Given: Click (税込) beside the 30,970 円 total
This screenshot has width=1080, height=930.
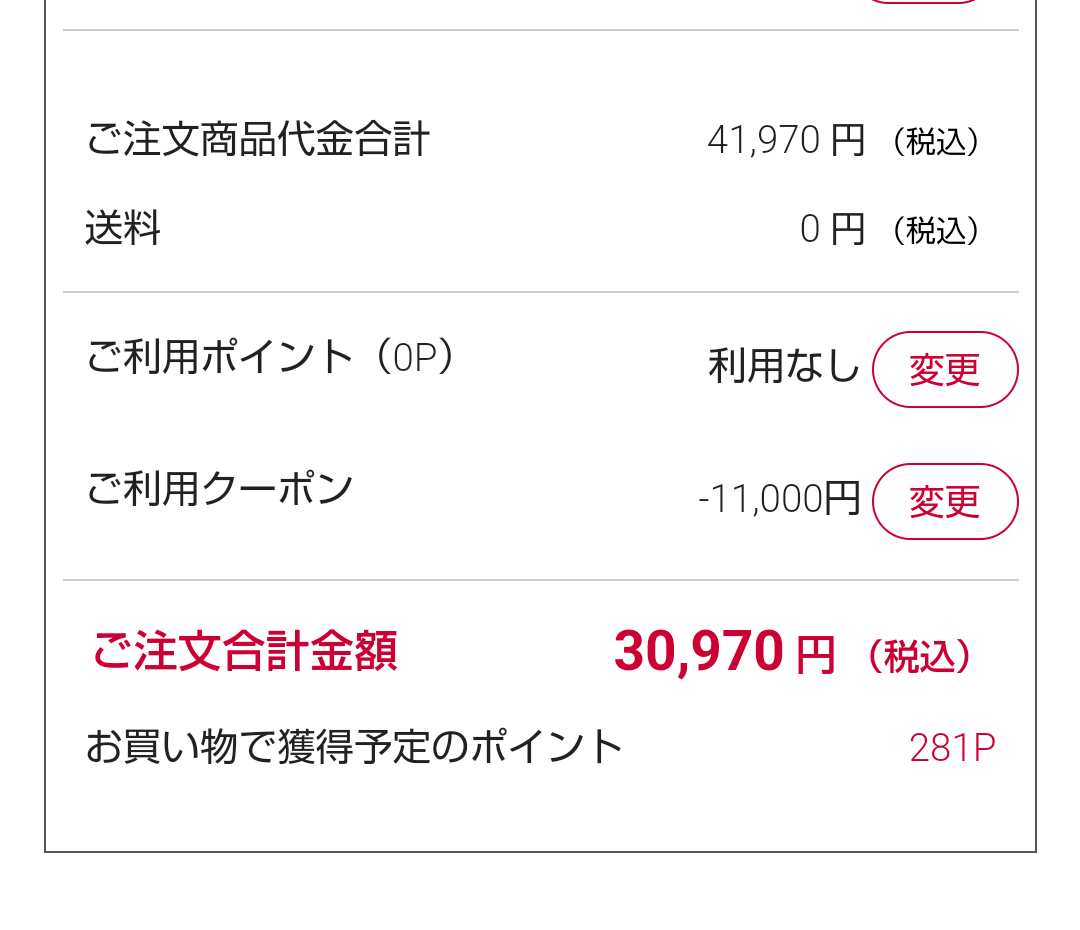Looking at the screenshot, I should pos(919,657).
